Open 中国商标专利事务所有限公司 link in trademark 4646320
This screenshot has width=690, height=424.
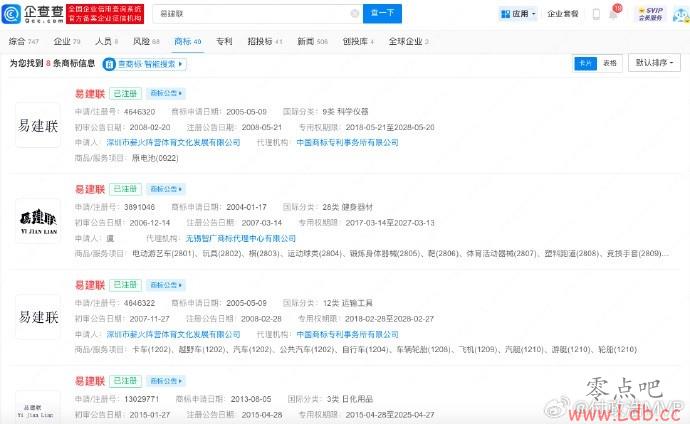(x=347, y=143)
